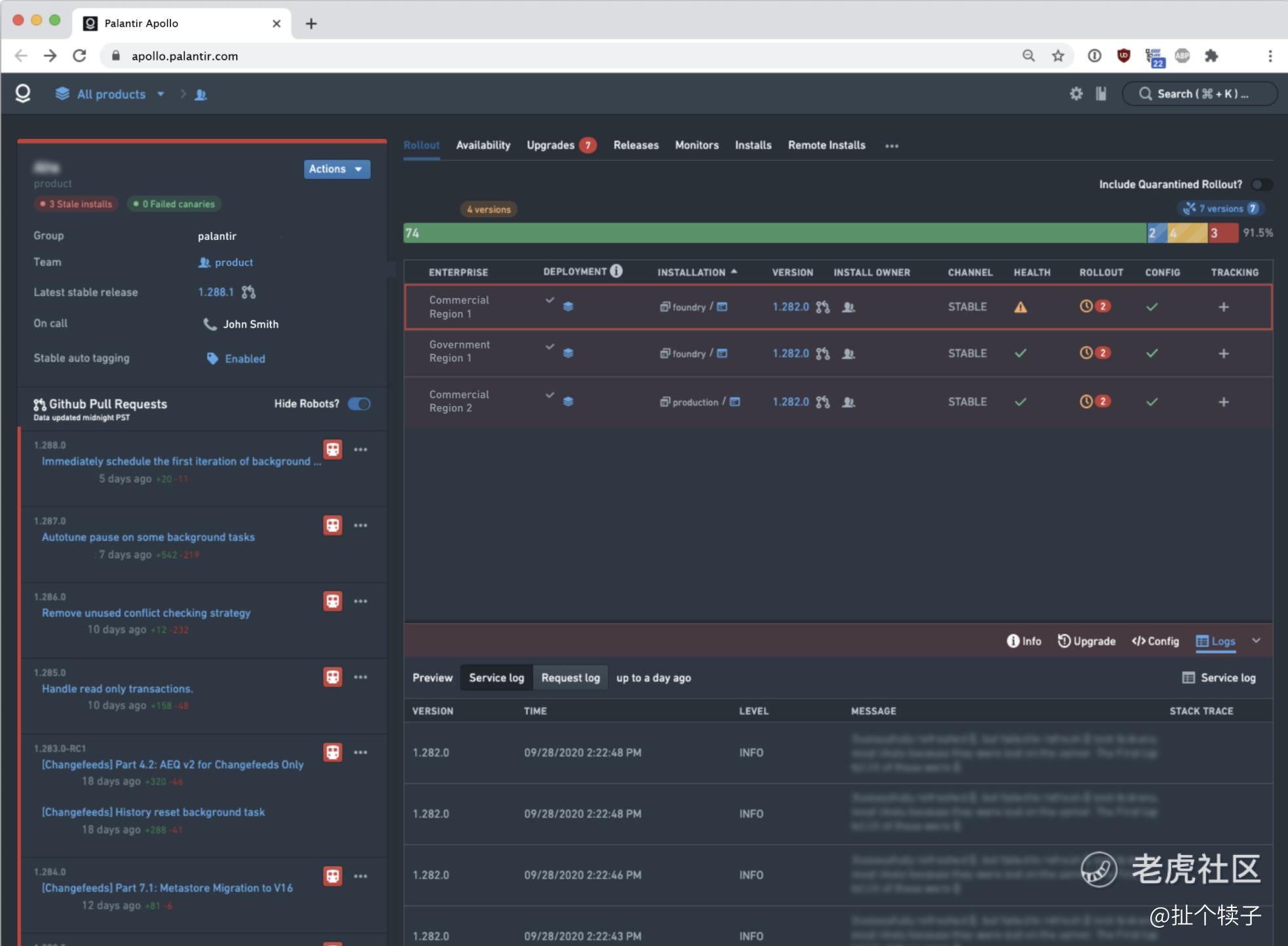Collapse the details panel chevron
Image resolution: width=1288 pixels, height=946 pixels.
pyautogui.click(x=1256, y=641)
